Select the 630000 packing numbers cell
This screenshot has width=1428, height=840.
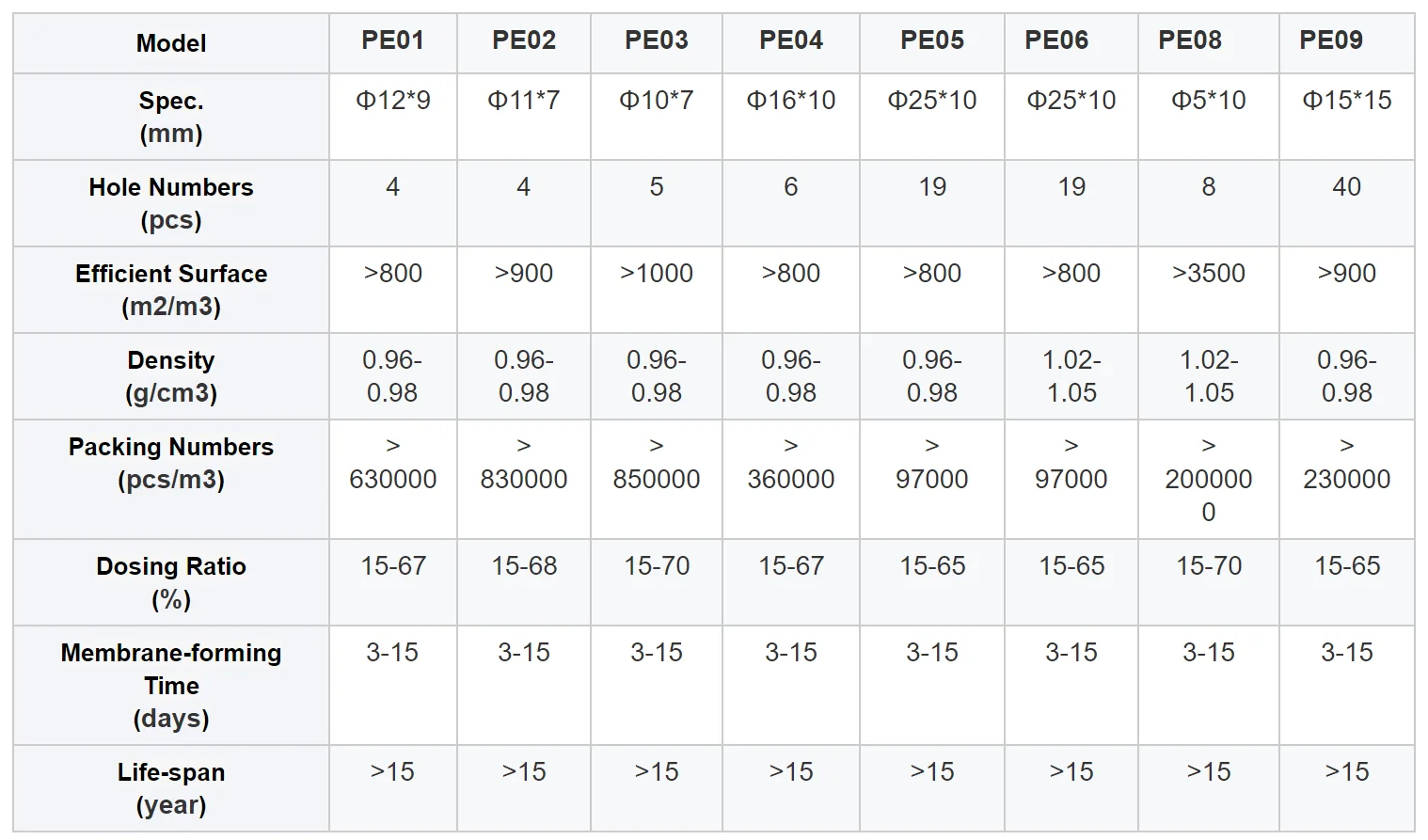coord(392,479)
